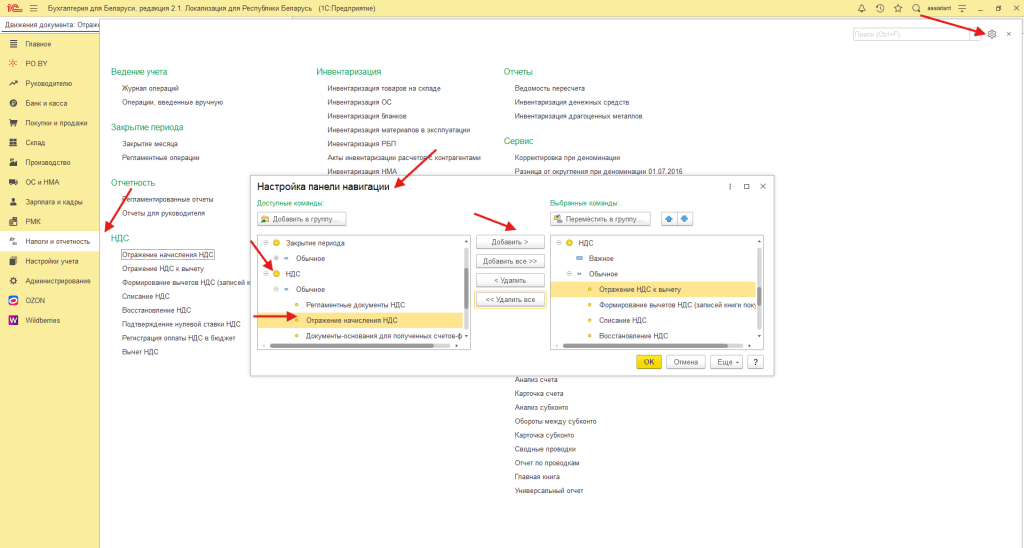Click the PO.BY sidebar icon
This screenshot has height=548, width=1024.
point(13,63)
